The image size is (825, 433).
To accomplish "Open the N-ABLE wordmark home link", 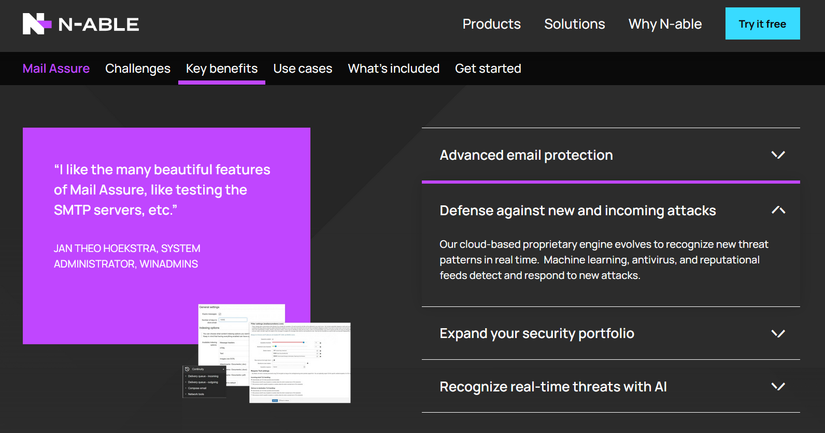I will (x=98, y=24).
